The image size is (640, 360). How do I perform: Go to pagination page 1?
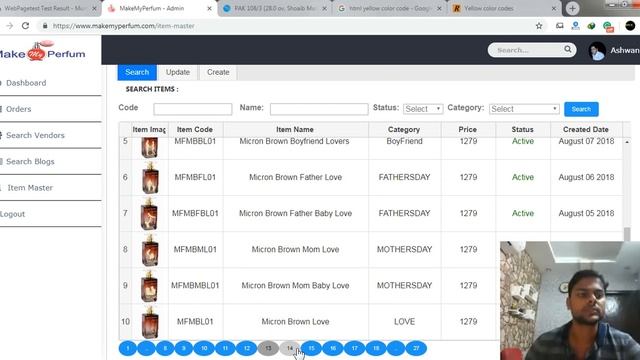128,348
